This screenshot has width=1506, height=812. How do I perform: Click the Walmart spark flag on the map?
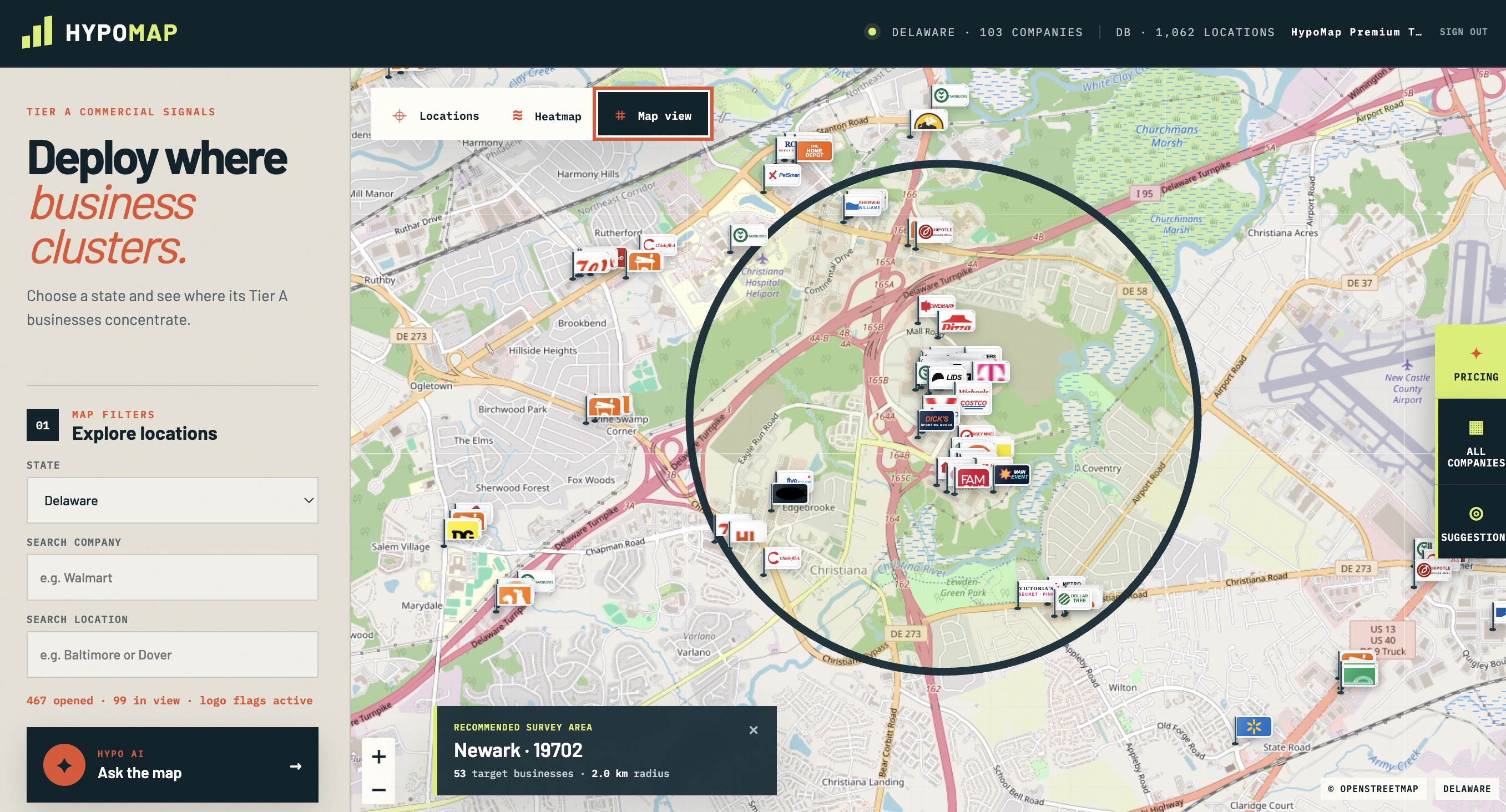[1254, 727]
